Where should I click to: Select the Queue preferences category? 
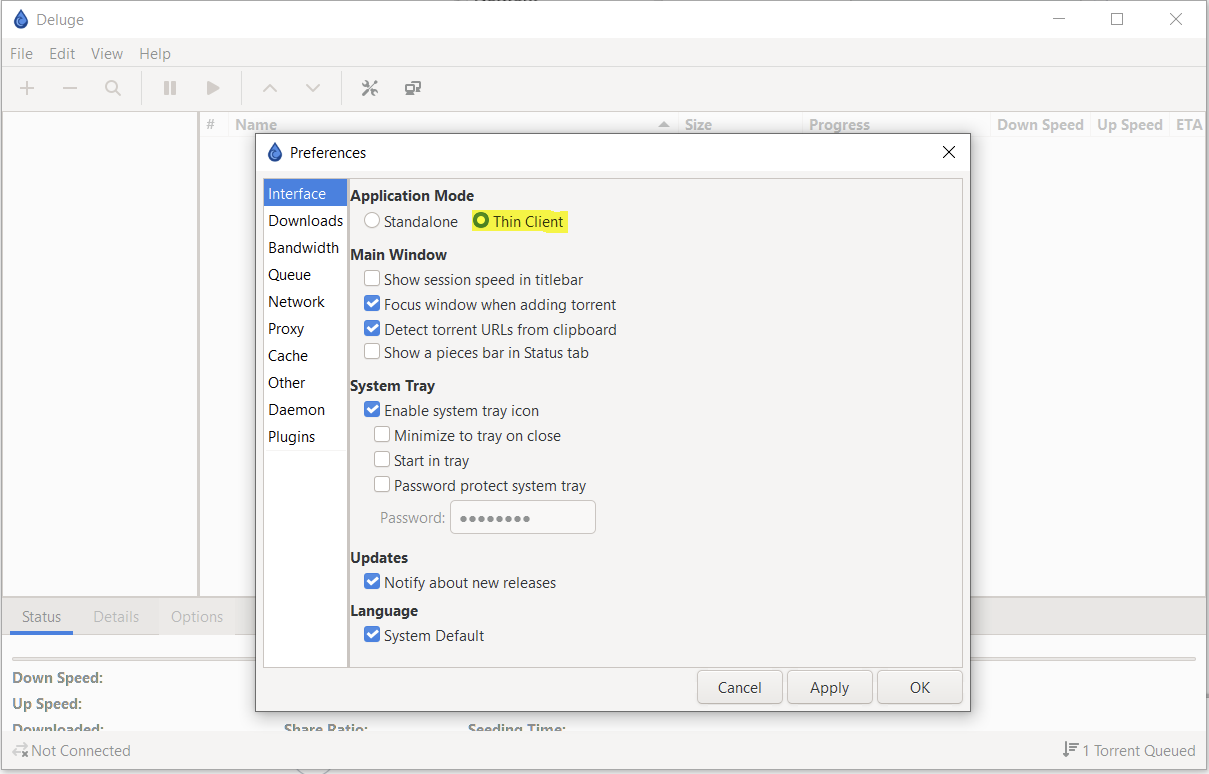[305, 275]
